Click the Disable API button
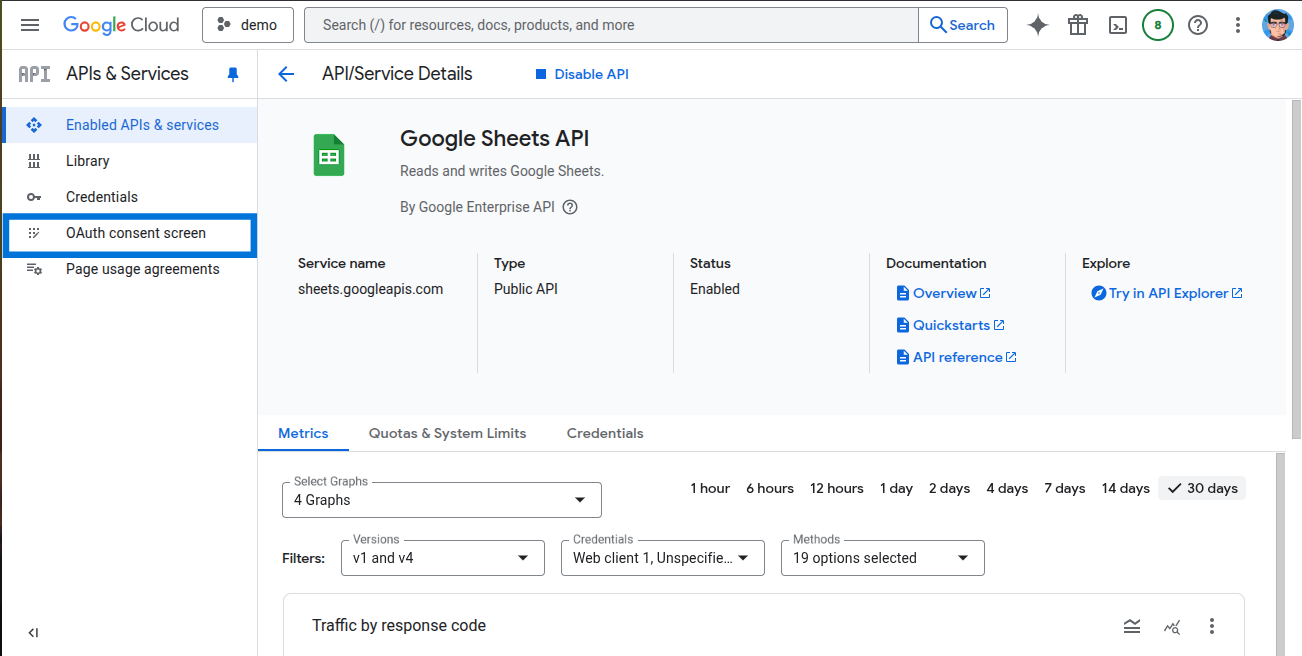This screenshot has height=656, width=1302. pyautogui.click(x=582, y=74)
